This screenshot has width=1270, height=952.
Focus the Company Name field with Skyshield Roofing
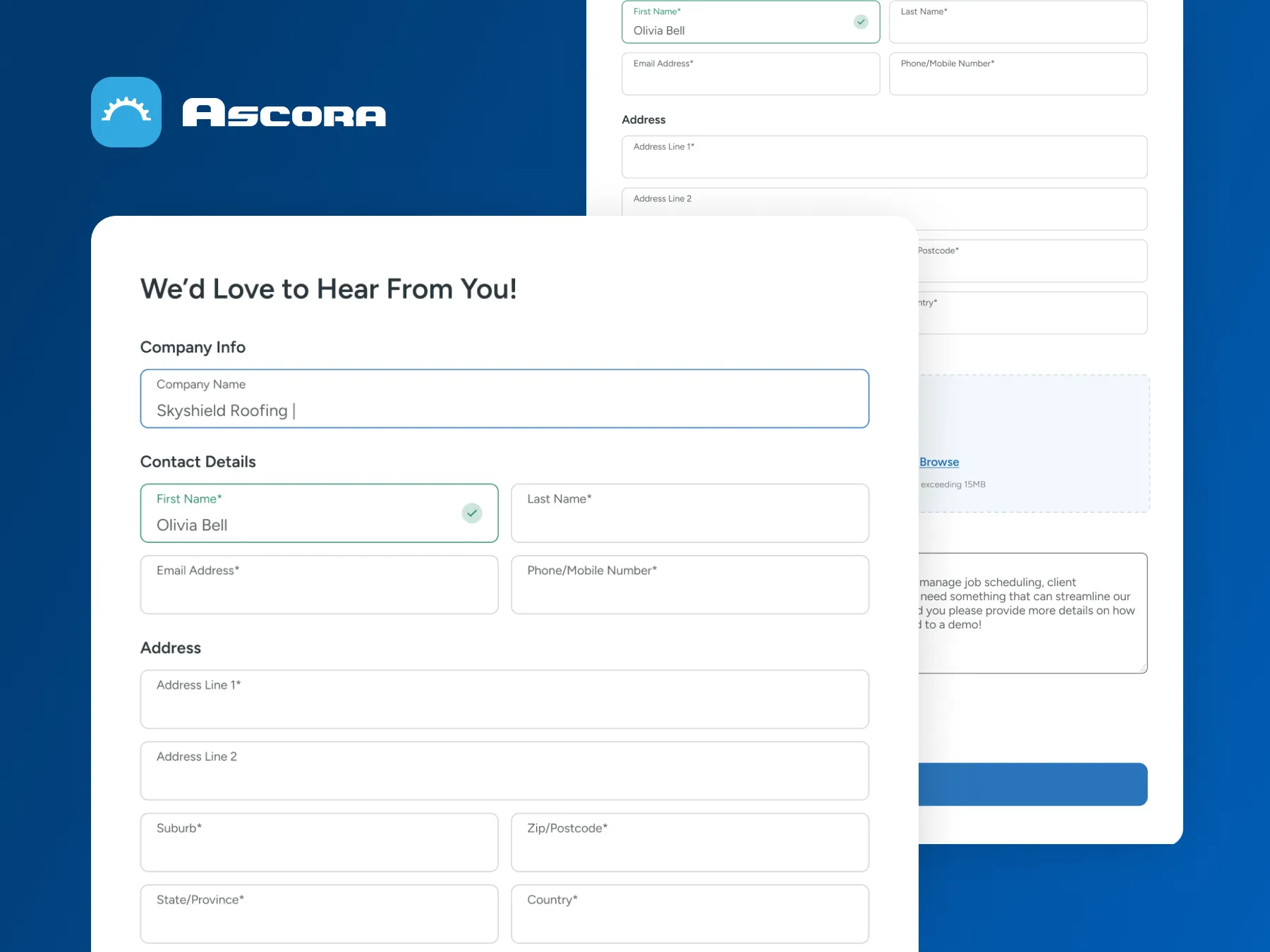point(504,398)
